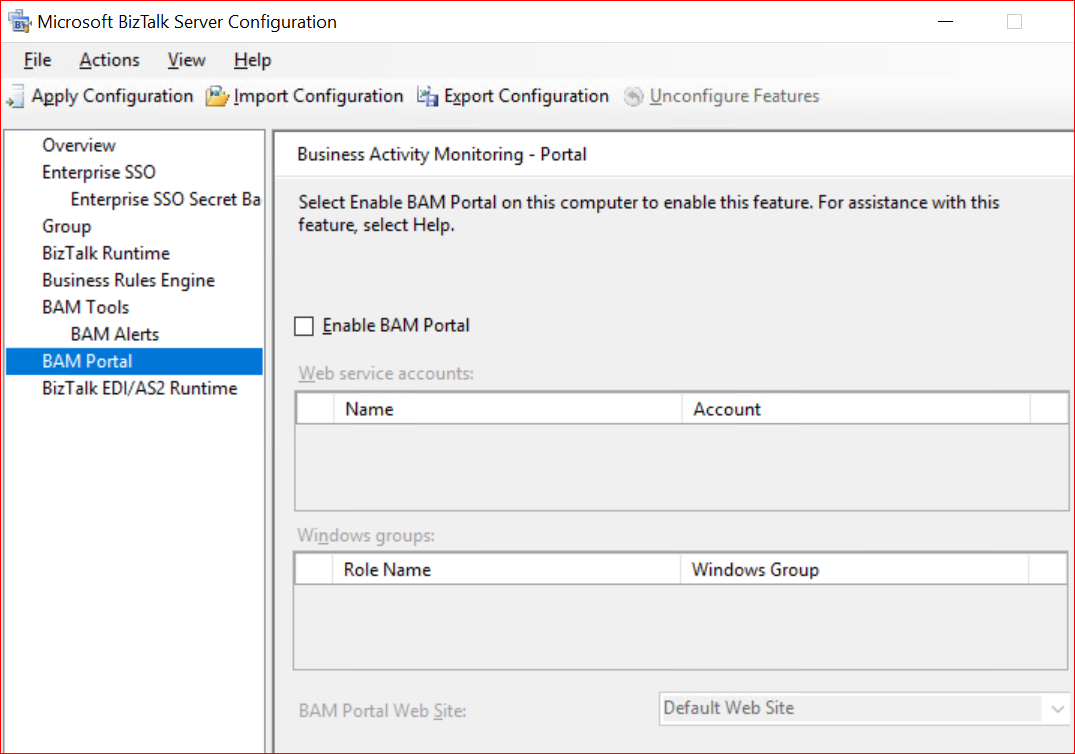Enable the BAM Portal checkbox
1075x754 pixels.
click(x=305, y=326)
